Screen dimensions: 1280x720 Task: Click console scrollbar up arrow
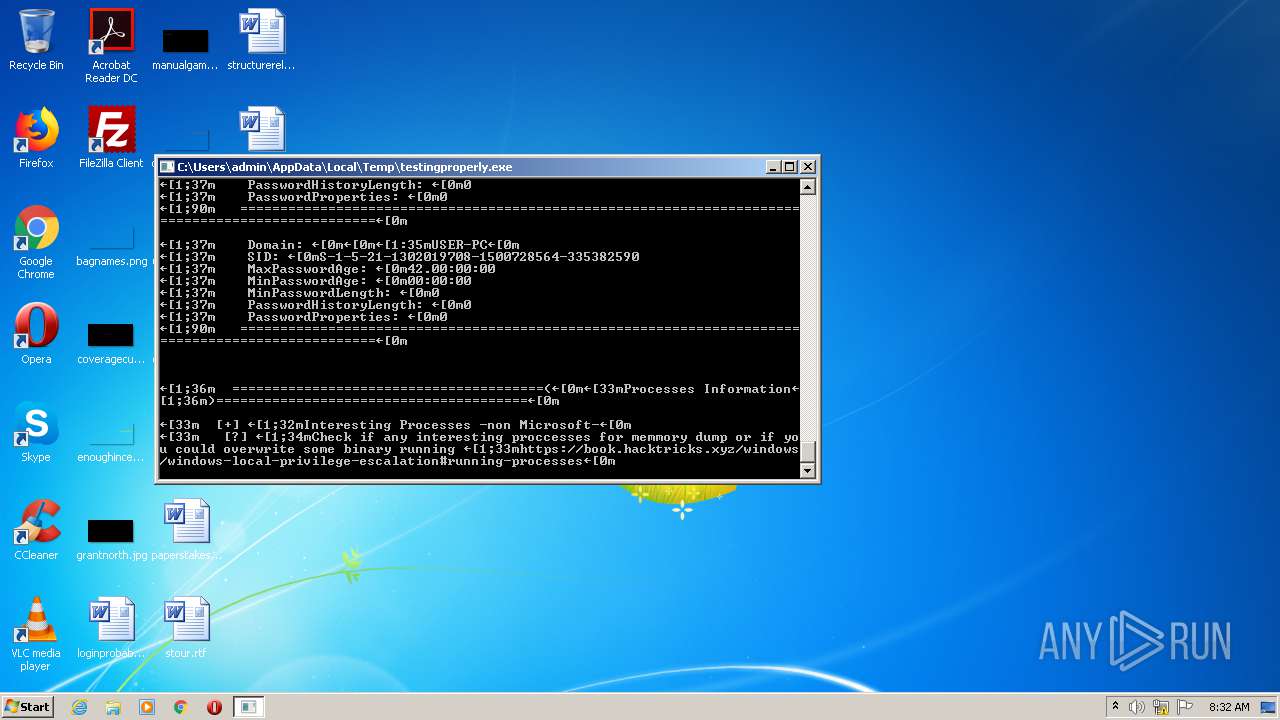coord(808,186)
